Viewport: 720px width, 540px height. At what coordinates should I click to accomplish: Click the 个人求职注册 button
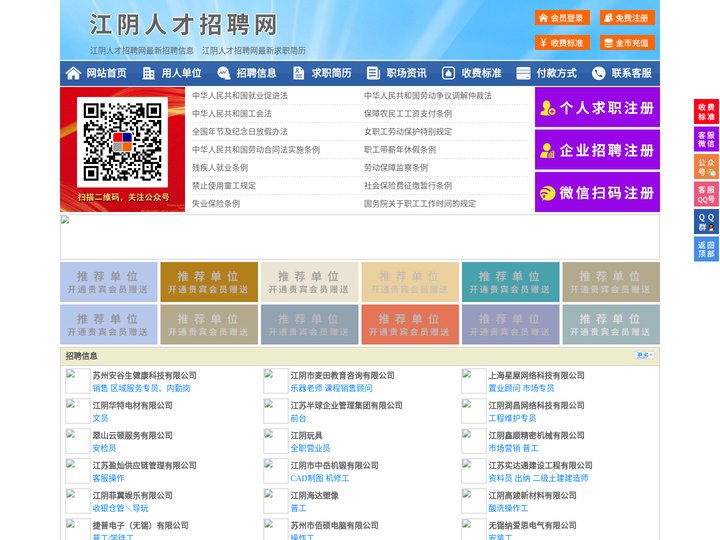[x=597, y=107]
